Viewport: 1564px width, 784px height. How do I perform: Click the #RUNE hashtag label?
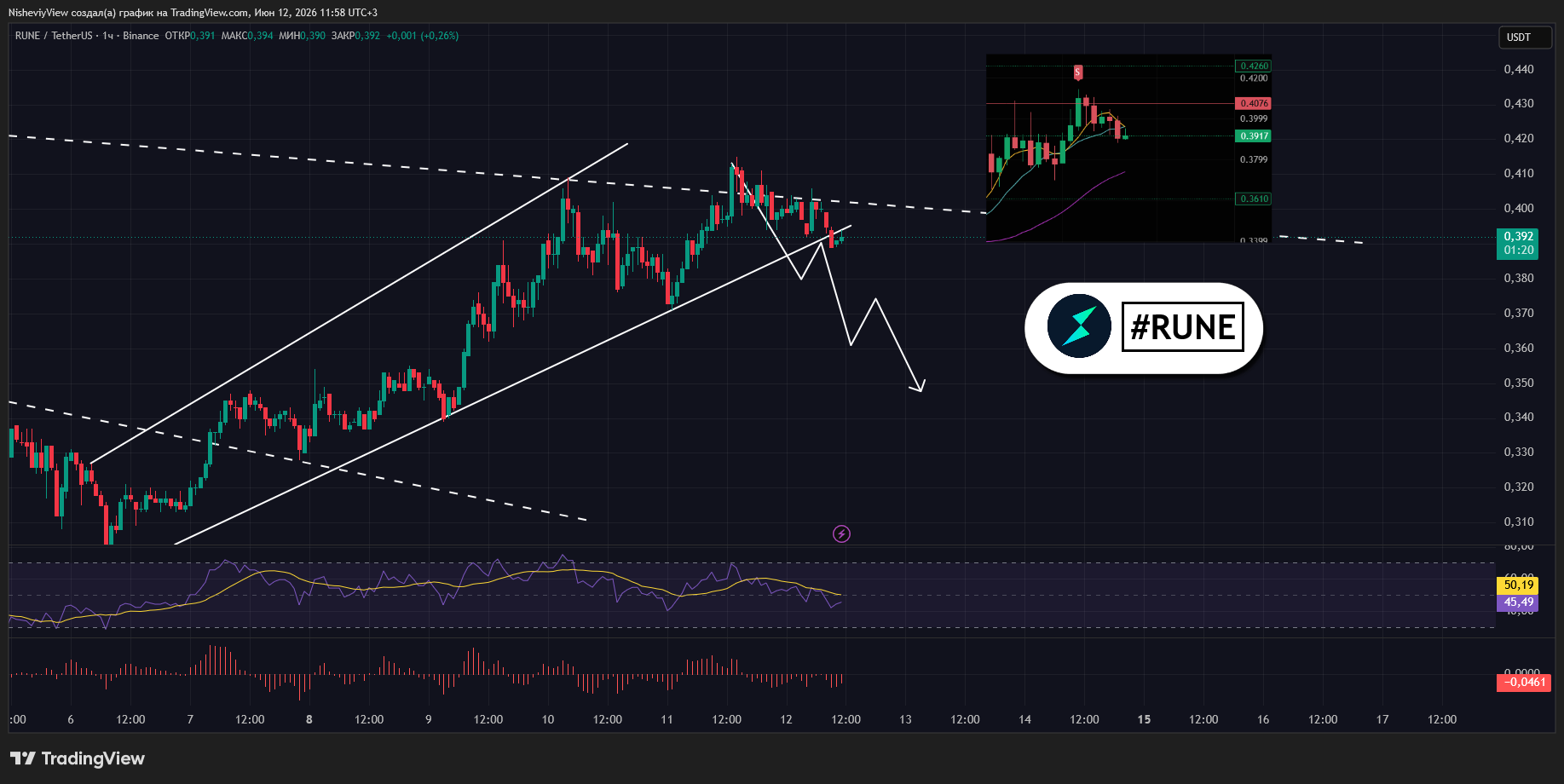1182,327
